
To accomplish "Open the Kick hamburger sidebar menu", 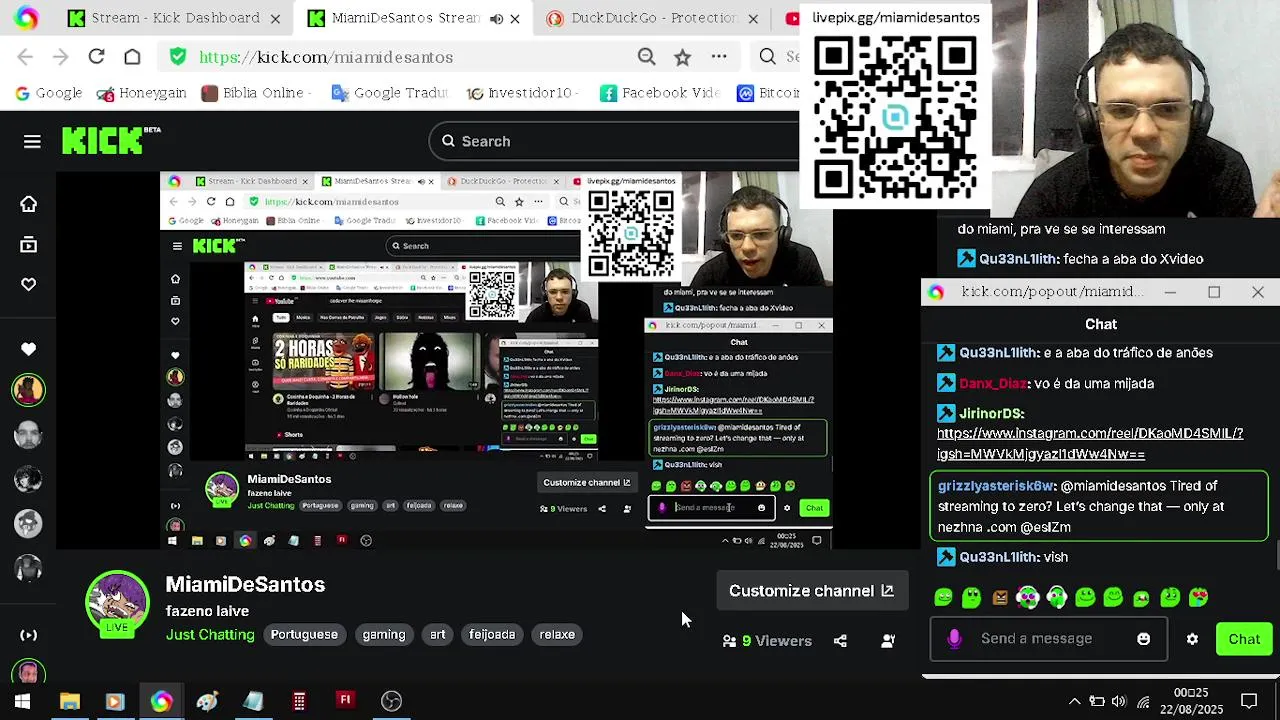I will click(x=32, y=142).
